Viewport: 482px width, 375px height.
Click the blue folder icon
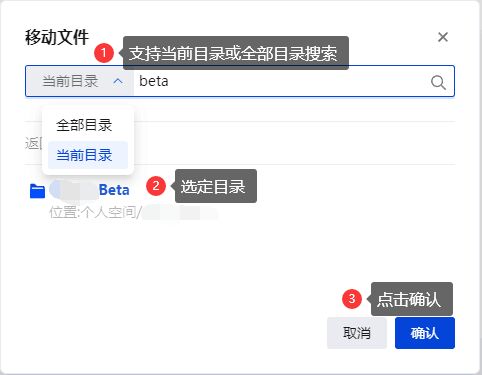pos(37,191)
